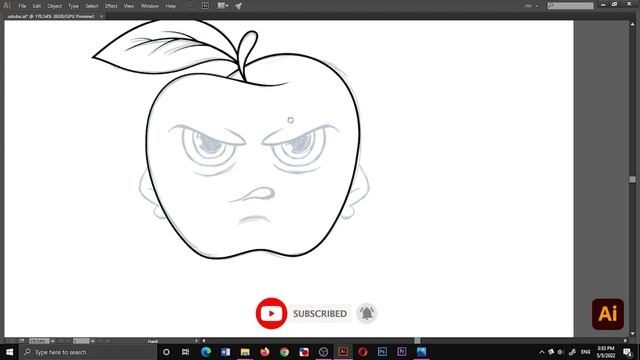640x360 pixels.
Task: Click the vertical scrollbar thumb
Action: pos(632,179)
